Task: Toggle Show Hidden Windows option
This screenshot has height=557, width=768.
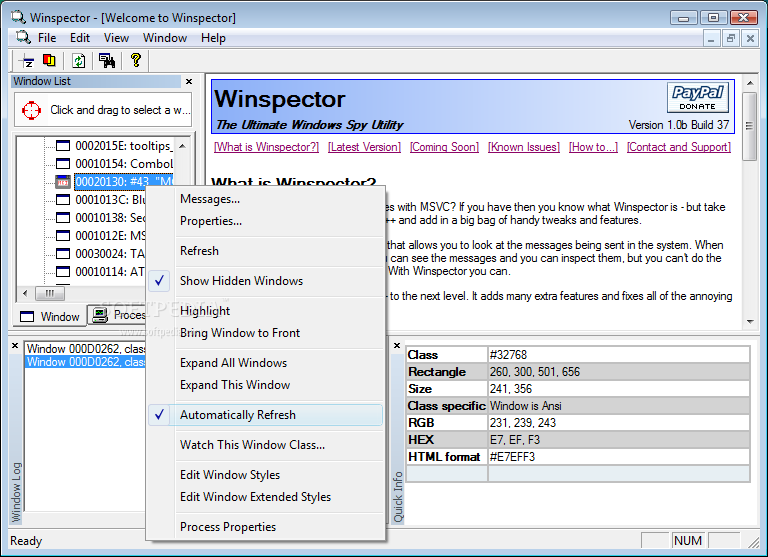Action: [x=241, y=281]
